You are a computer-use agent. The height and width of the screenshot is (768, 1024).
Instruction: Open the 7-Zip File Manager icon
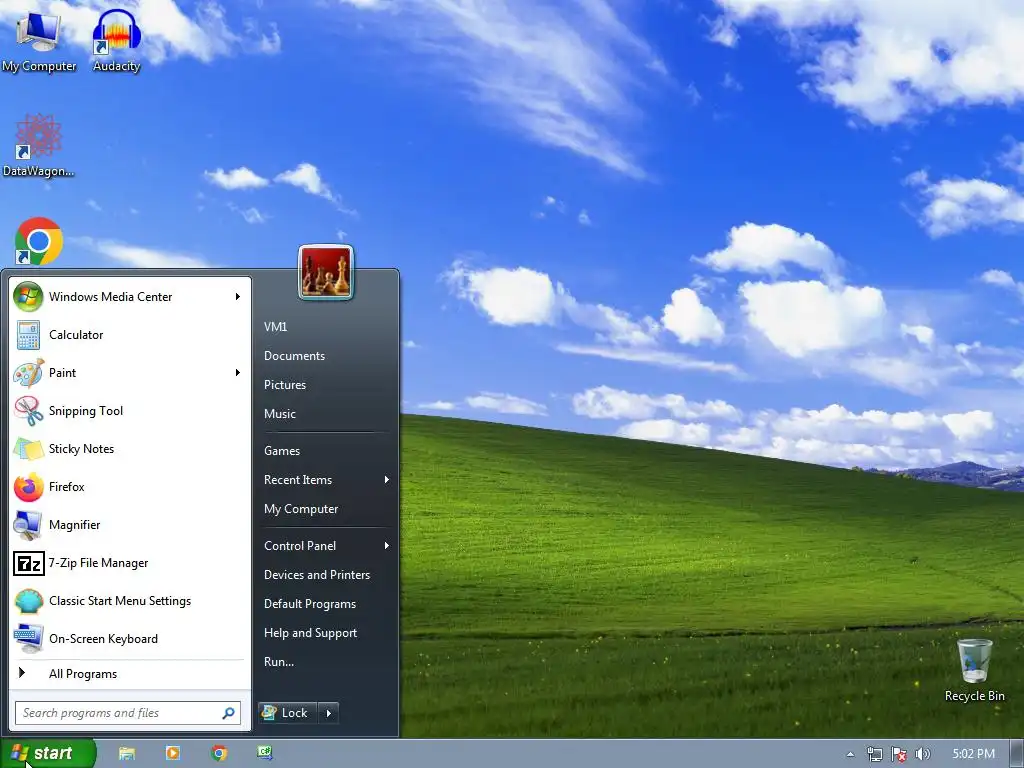[28, 563]
